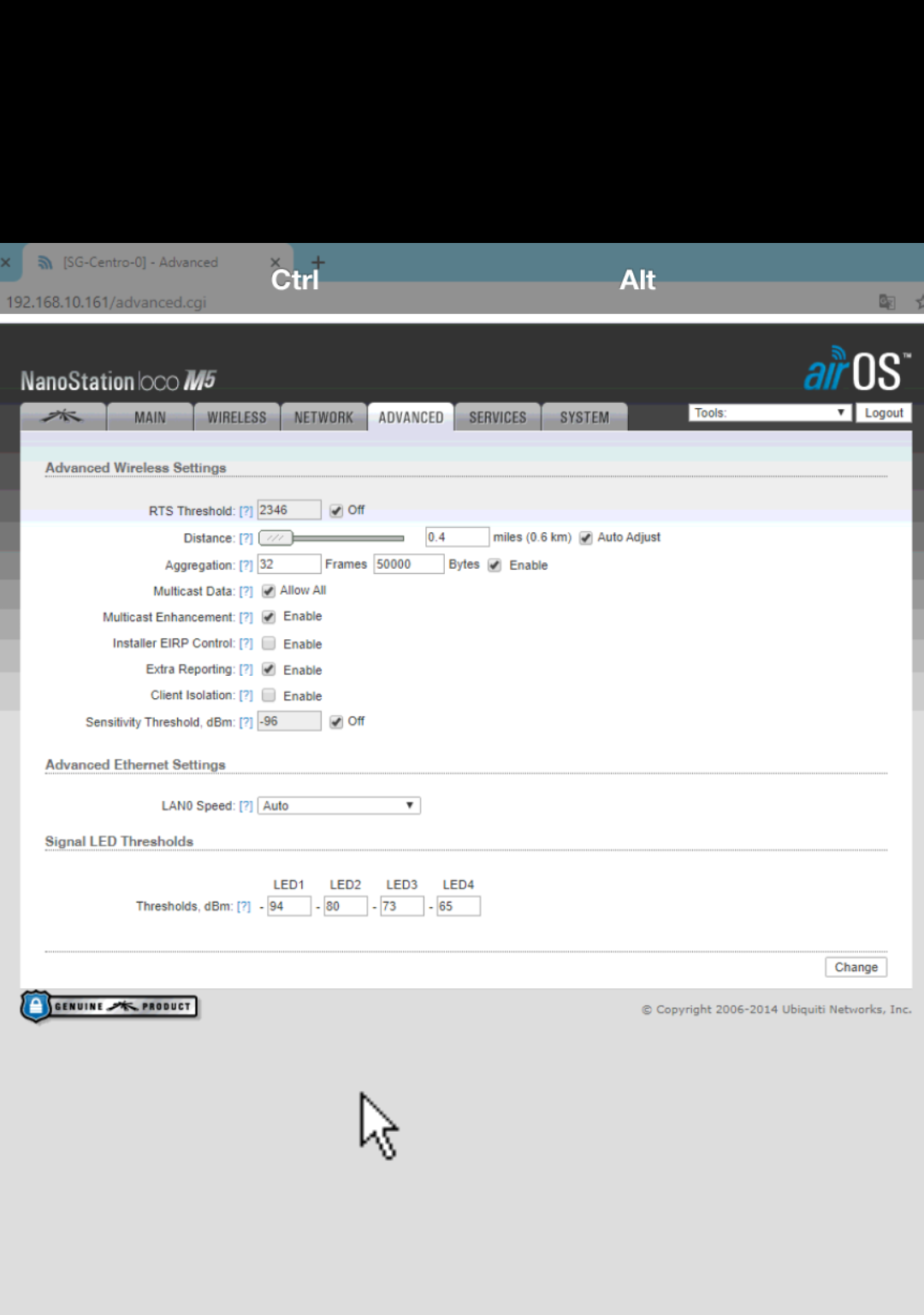Screen dimensions: 924x1315
Task: Open Distance help [?]
Action: (x=246, y=538)
